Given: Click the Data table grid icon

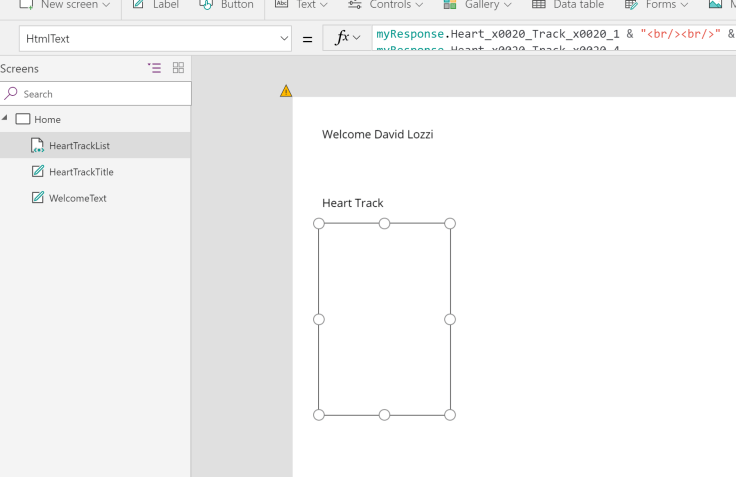Looking at the screenshot, I should click(x=538, y=4).
